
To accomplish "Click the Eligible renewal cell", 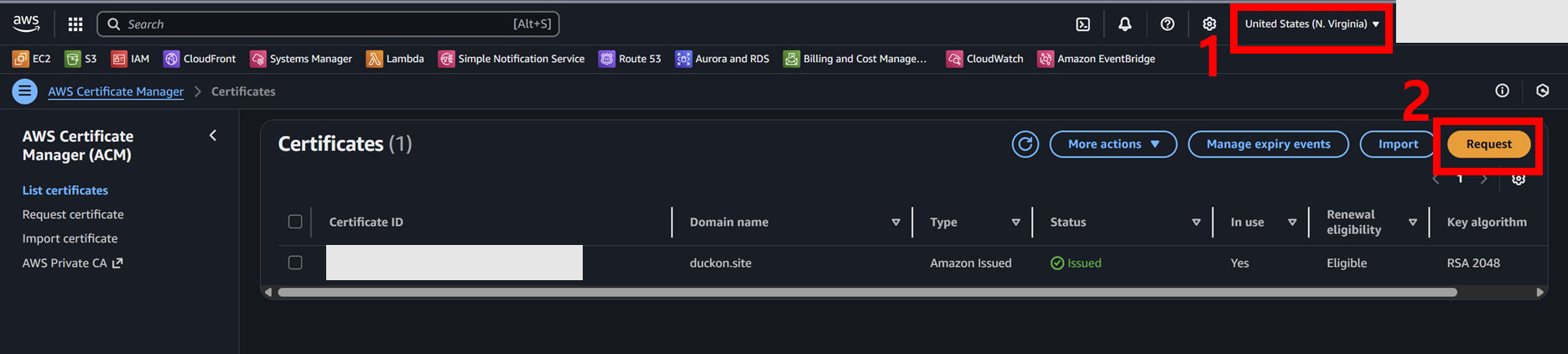I will click(1347, 263).
